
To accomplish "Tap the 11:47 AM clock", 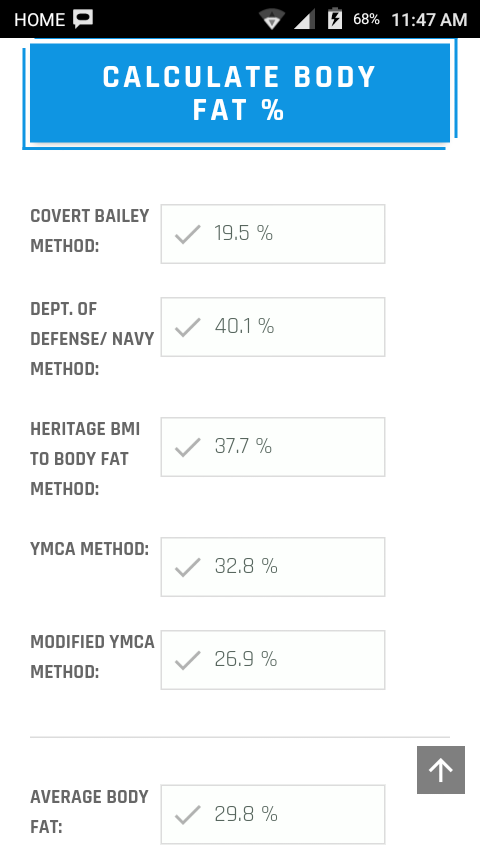I will [x=429, y=20].
